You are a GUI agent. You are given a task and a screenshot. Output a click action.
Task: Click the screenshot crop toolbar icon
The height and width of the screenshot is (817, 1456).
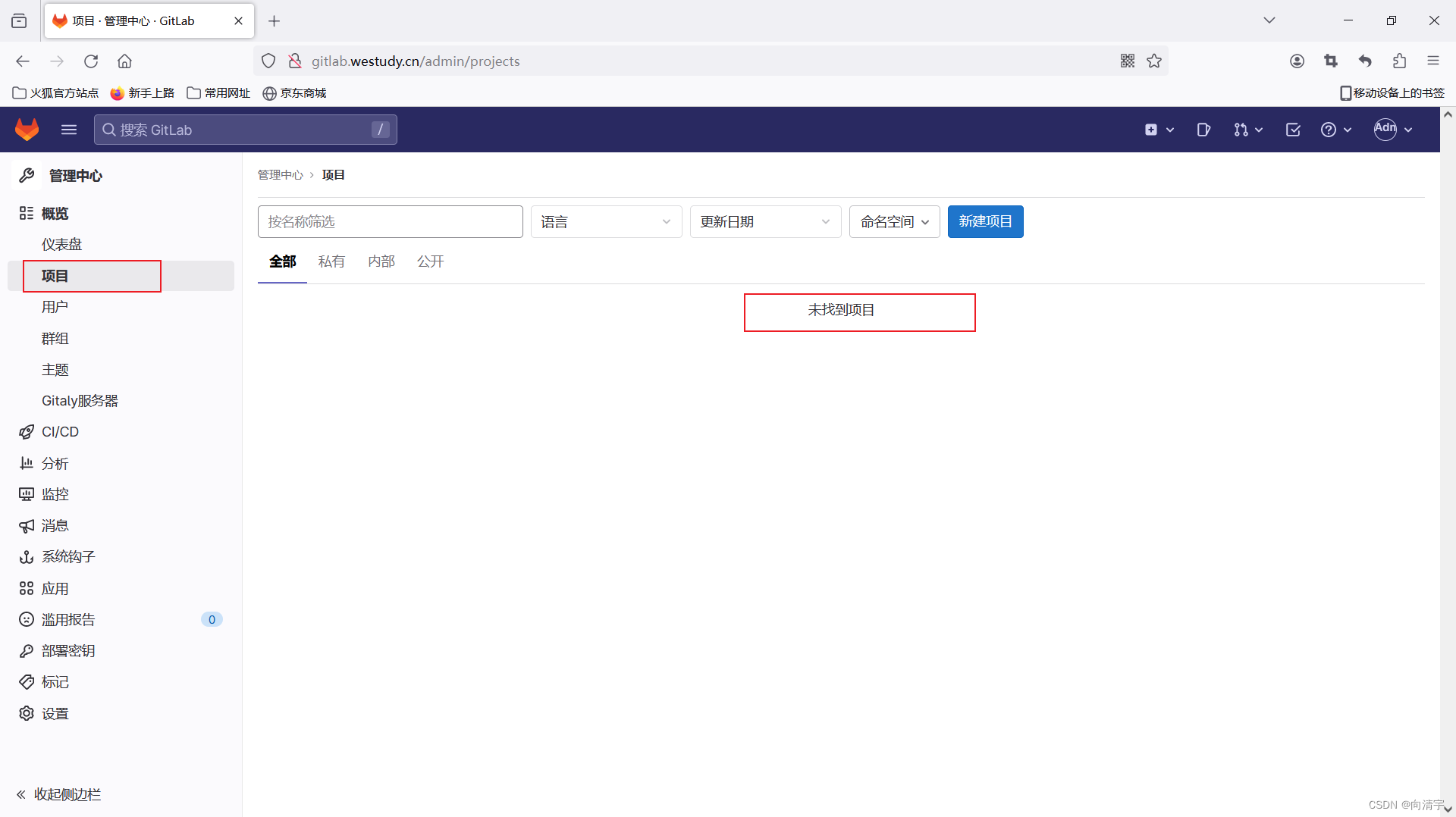point(1331,61)
